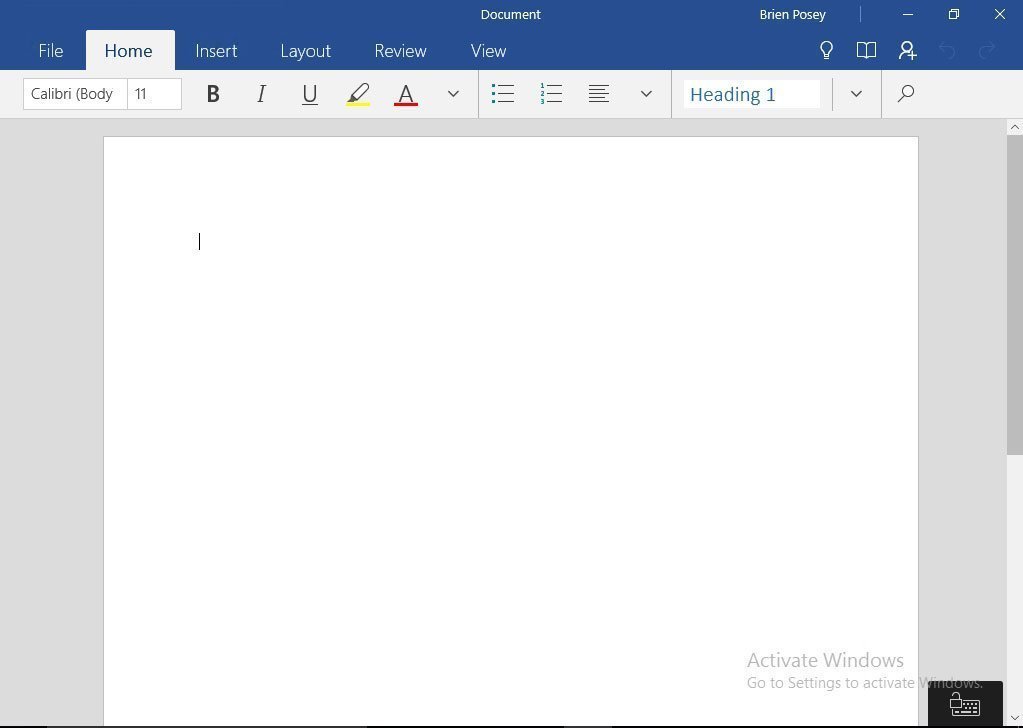Viewport: 1023px width, 728px height.
Task: Open the styles gallery dropdown
Action: pyautogui.click(x=856, y=93)
